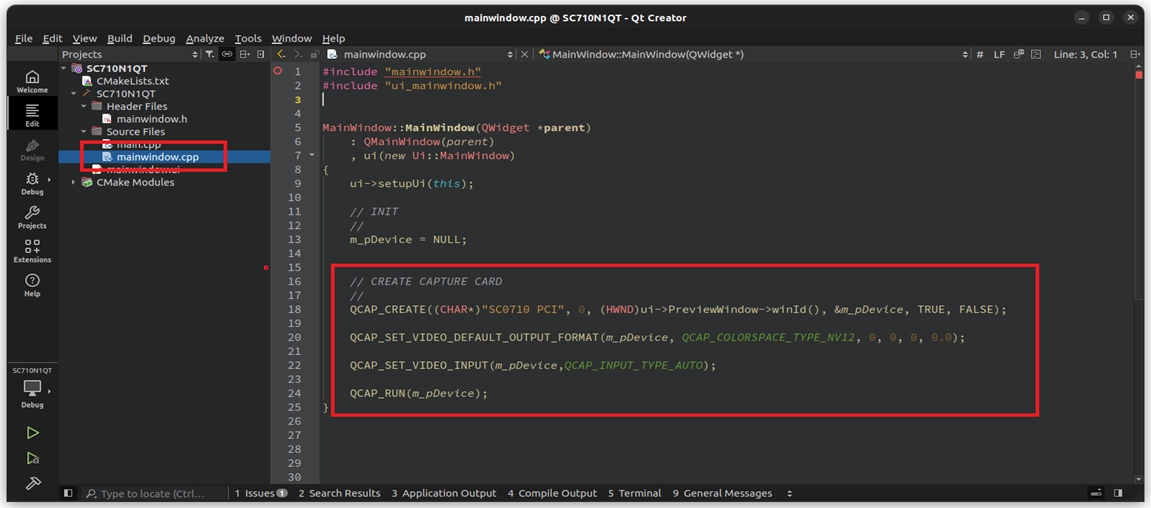Open the Analyze menu
The height and width of the screenshot is (508, 1151).
pyautogui.click(x=204, y=38)
